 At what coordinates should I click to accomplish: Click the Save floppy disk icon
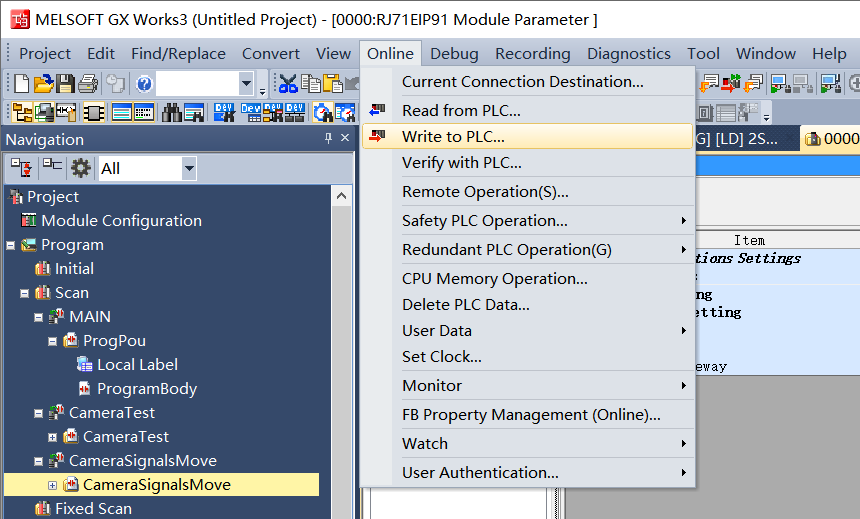[65, 84]
